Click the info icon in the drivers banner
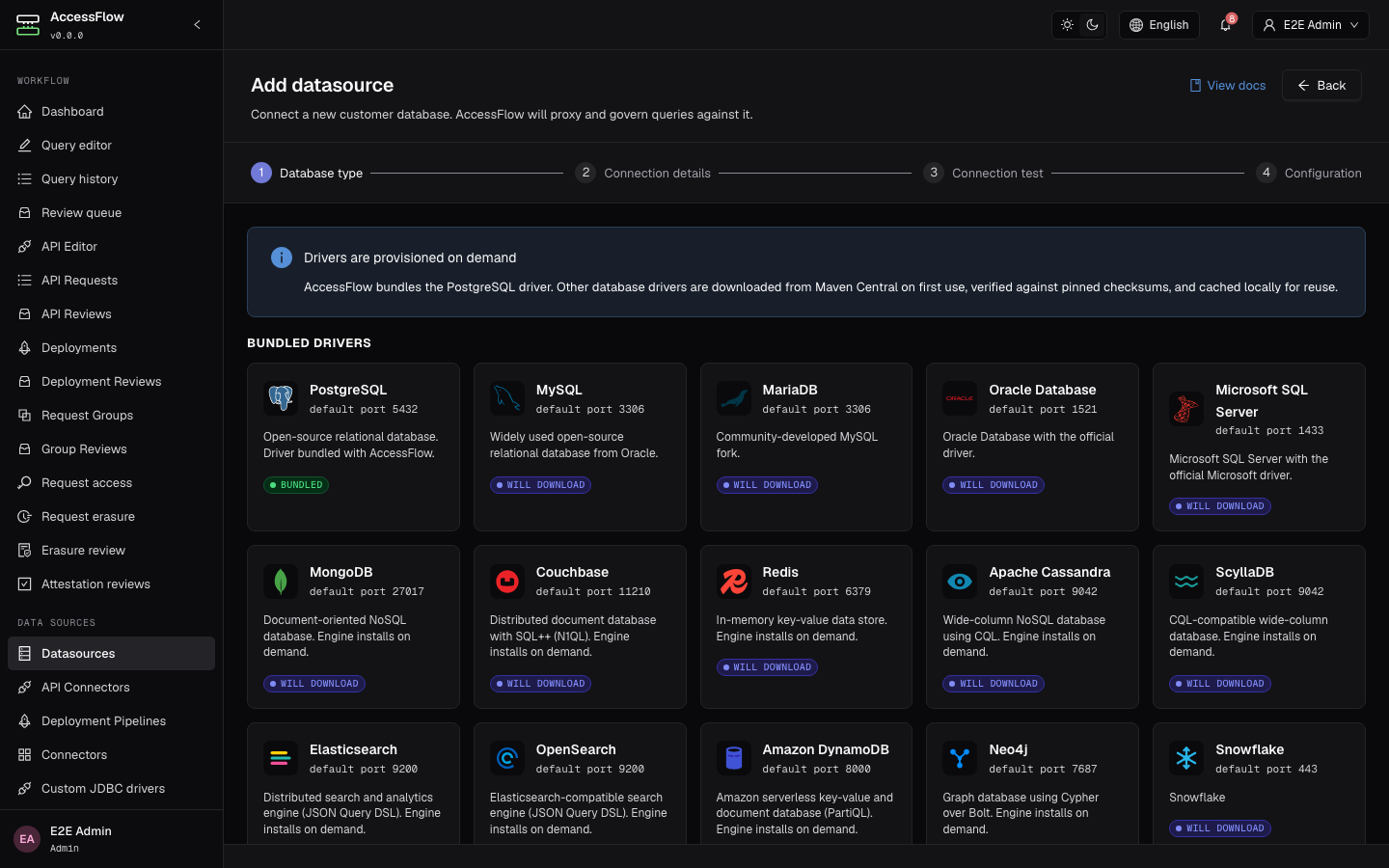This screenshot has height=868, width=1389. point(282,258)
